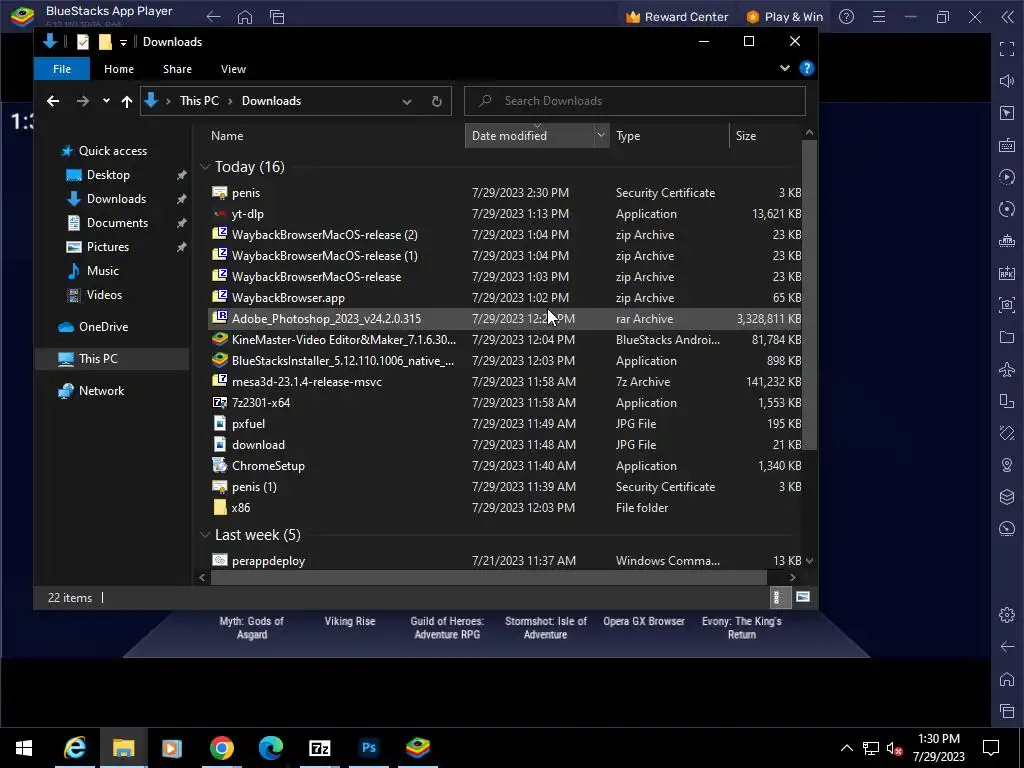
Task: Open BlueStacks keyboard controls icon in sidebar
Action: [1007, 145]
